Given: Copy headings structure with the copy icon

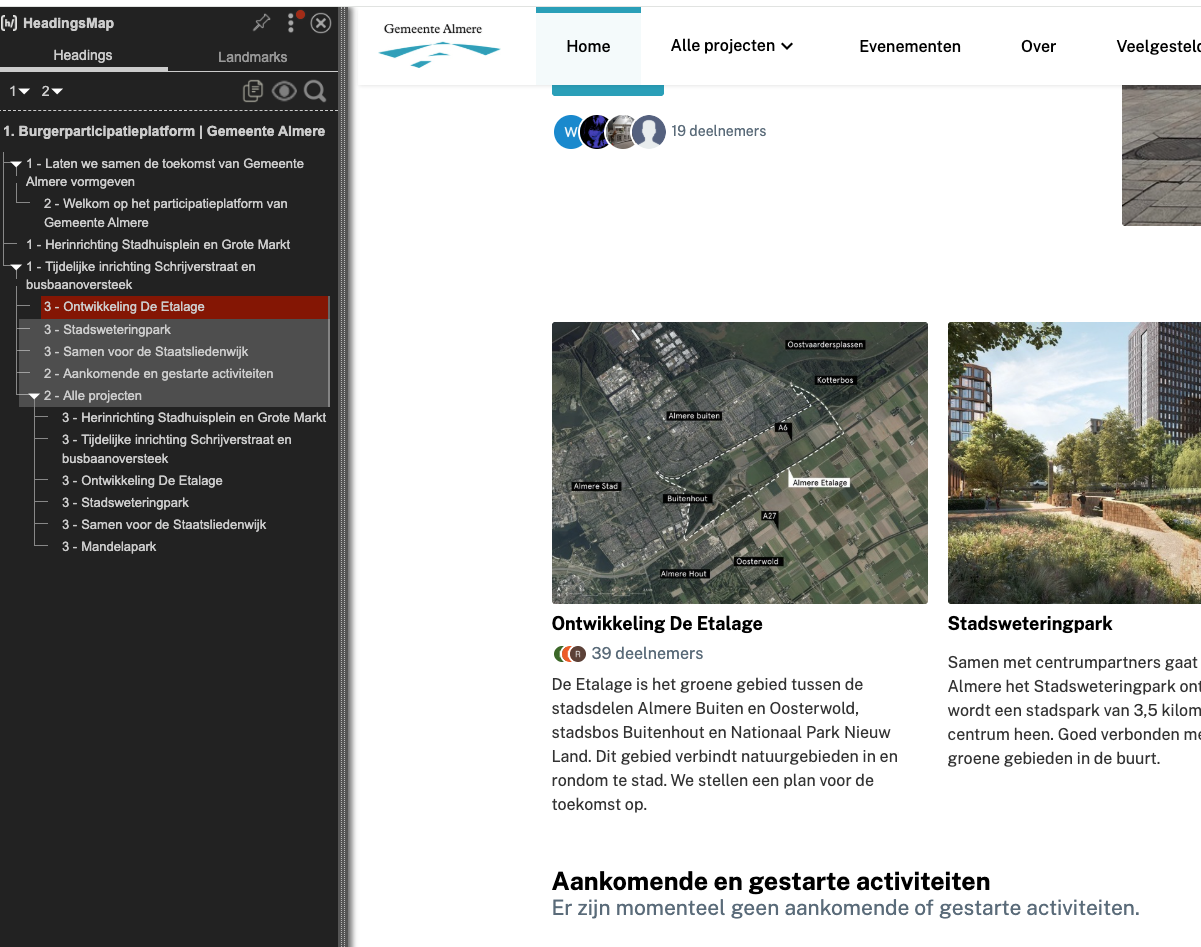Looking at the screenshot, I should click(253, 92).
